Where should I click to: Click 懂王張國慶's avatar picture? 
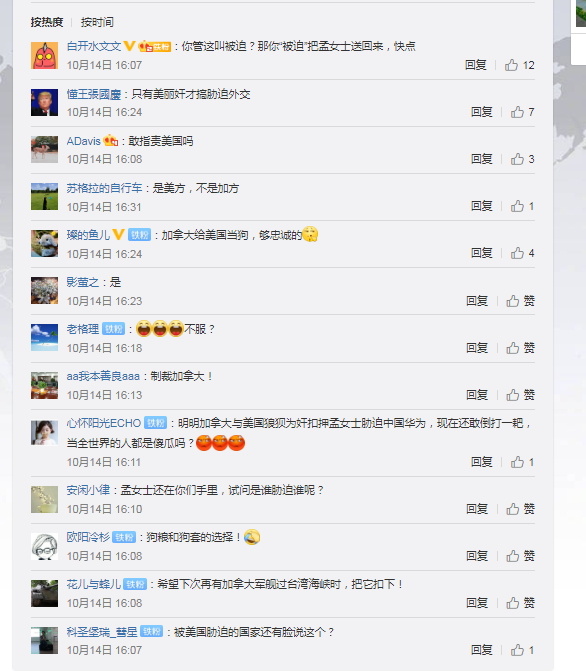tap(44, 102)
